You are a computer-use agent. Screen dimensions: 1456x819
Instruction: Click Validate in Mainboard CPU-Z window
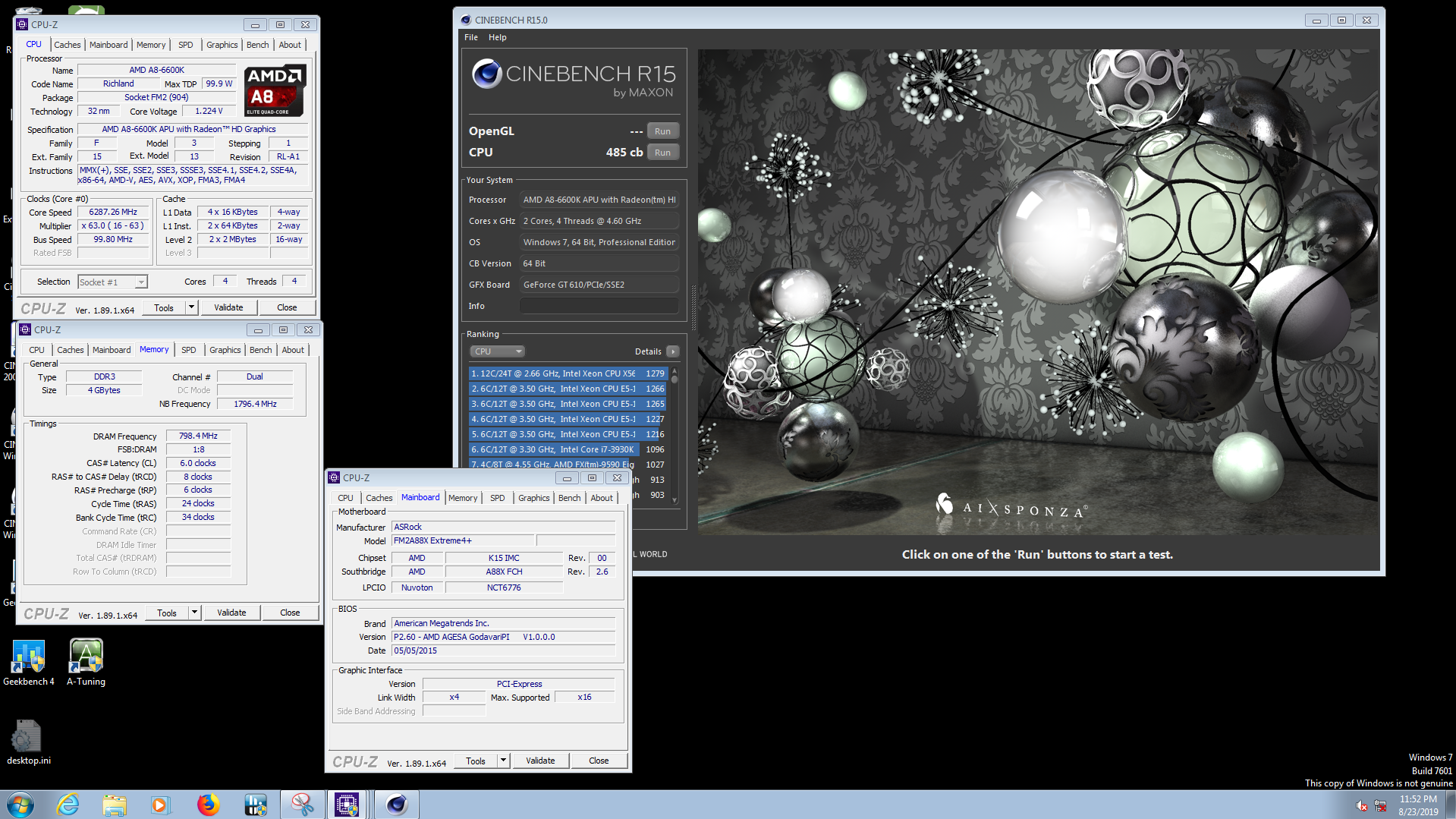540,761
